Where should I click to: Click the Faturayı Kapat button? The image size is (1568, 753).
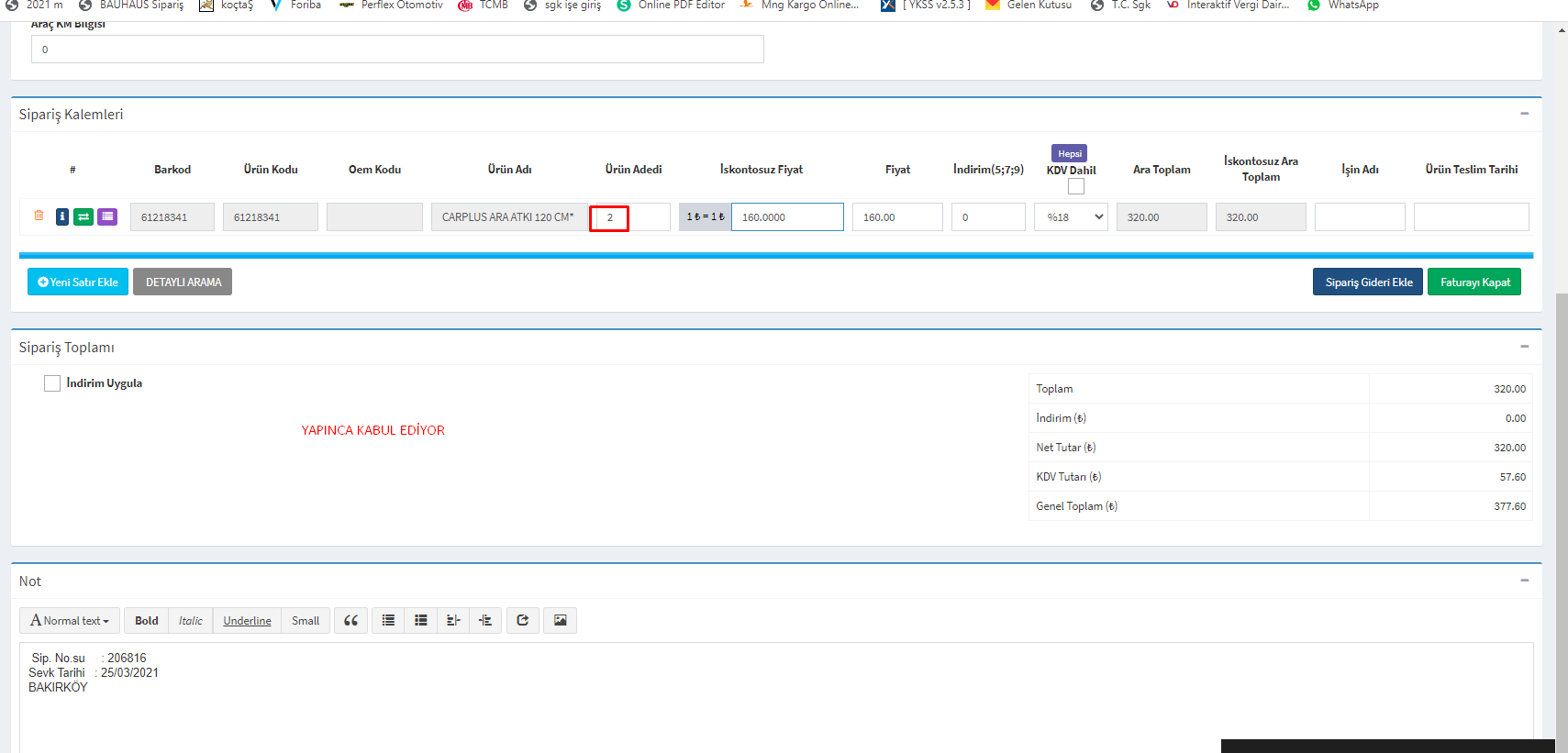1473,282
